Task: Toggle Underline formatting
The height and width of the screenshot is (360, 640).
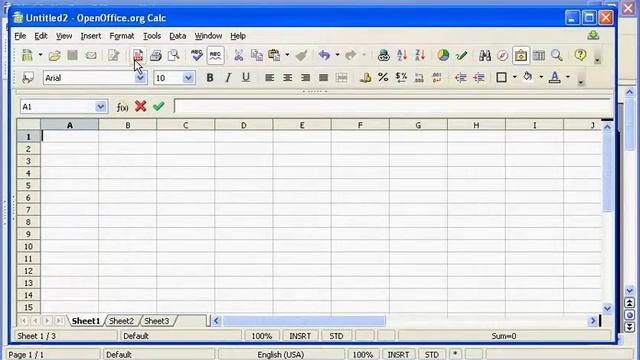Action: click(x=246, y=78)
